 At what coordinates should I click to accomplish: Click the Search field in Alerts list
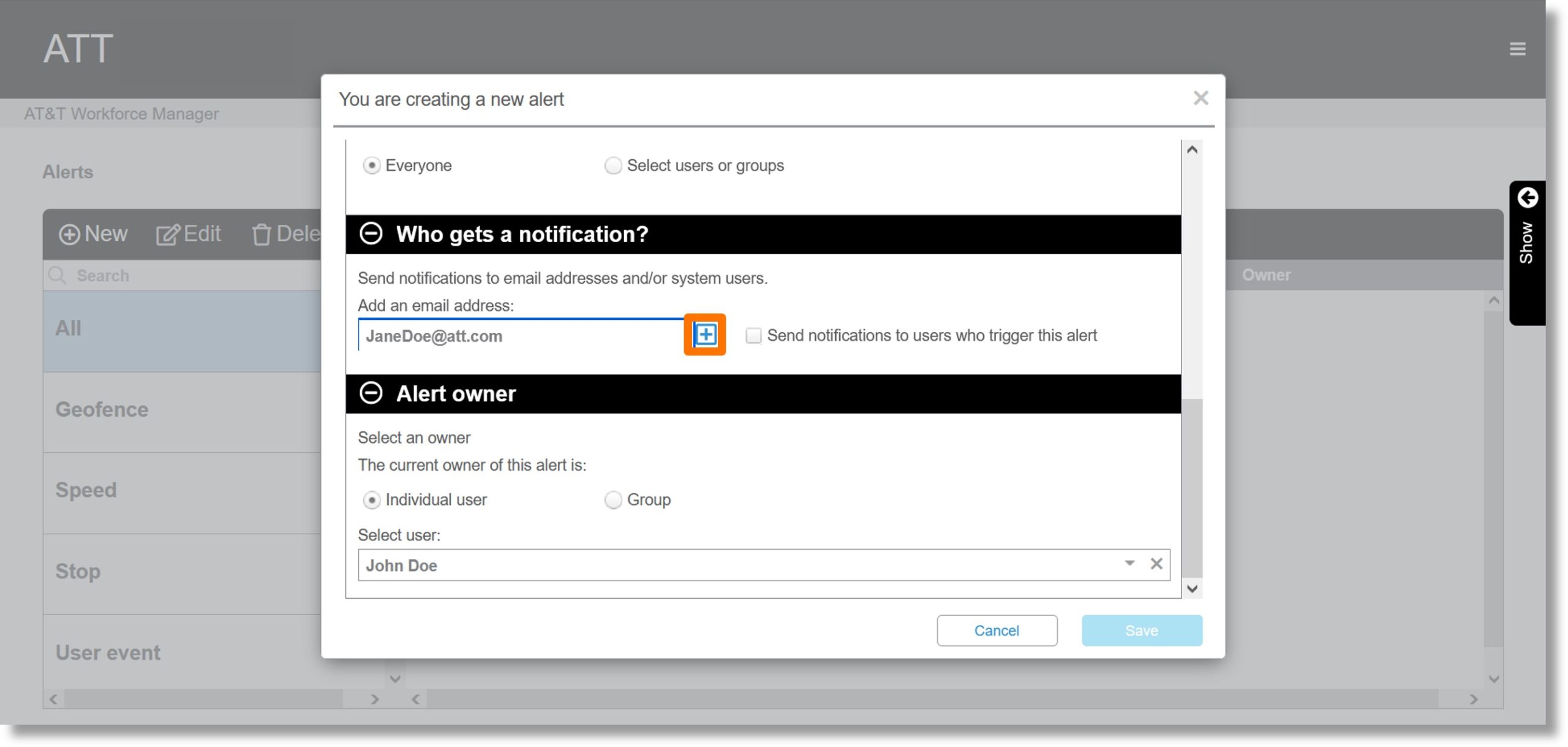coord(190,276)
